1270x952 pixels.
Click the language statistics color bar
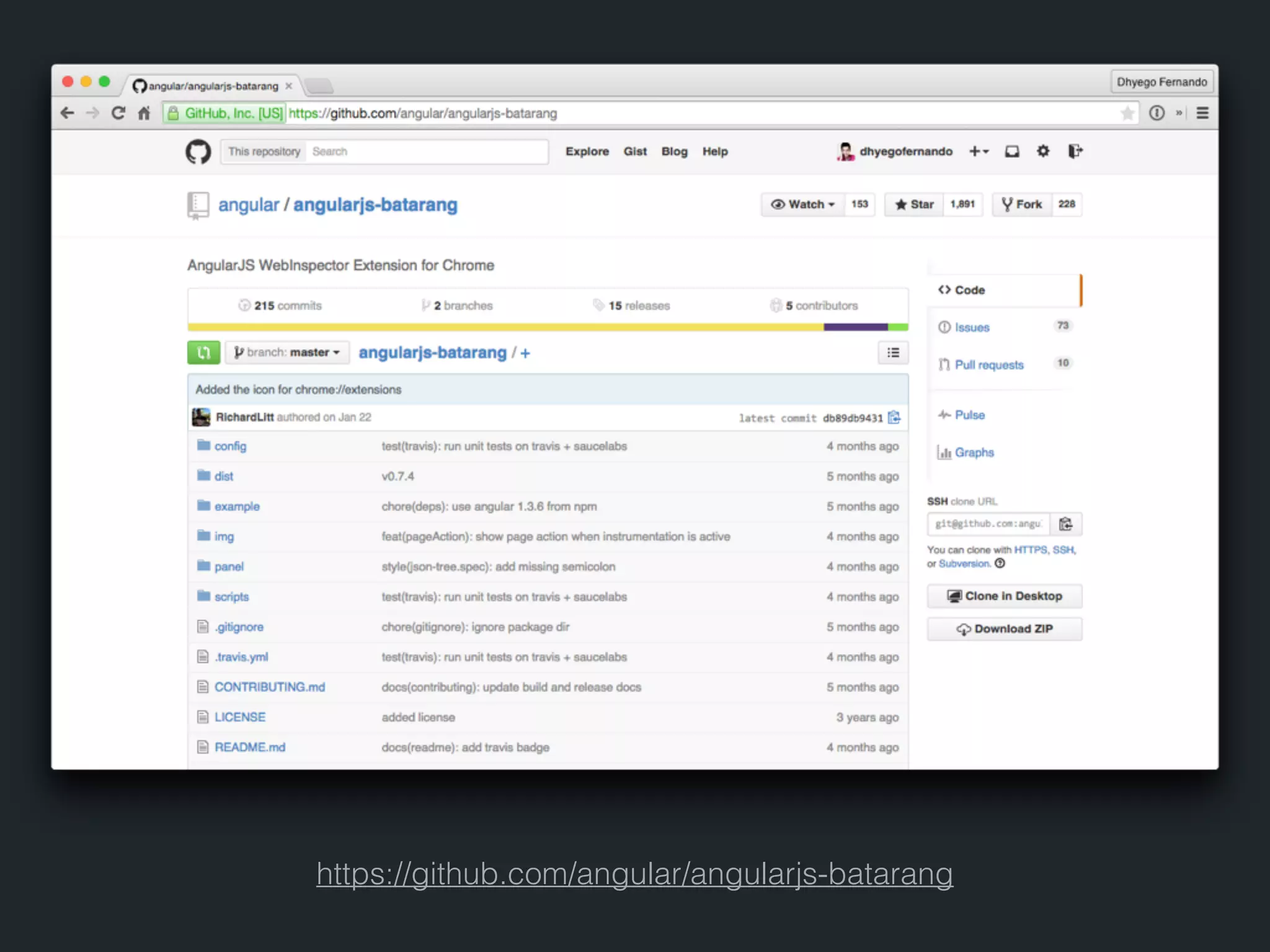(x=548, y=327)
